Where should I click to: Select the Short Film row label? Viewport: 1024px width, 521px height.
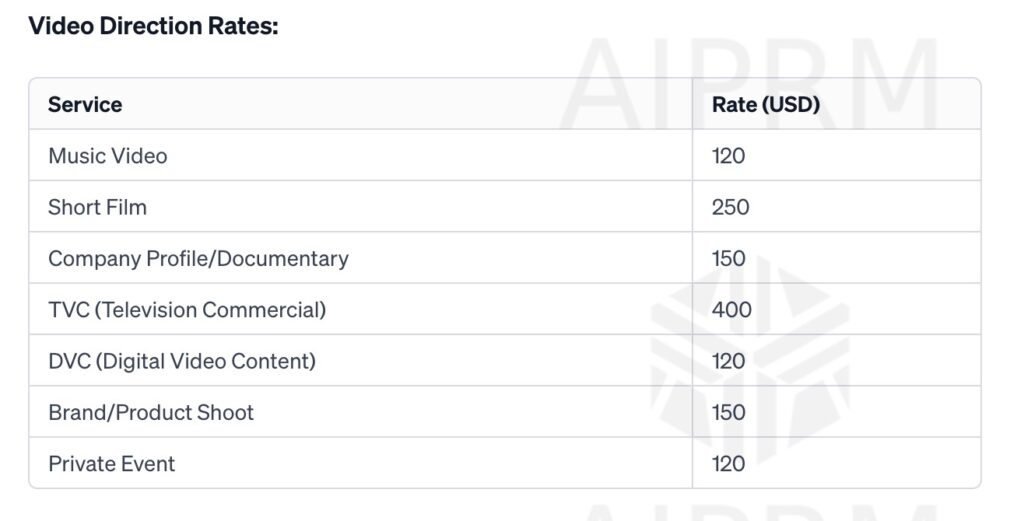tap(97, 207)
